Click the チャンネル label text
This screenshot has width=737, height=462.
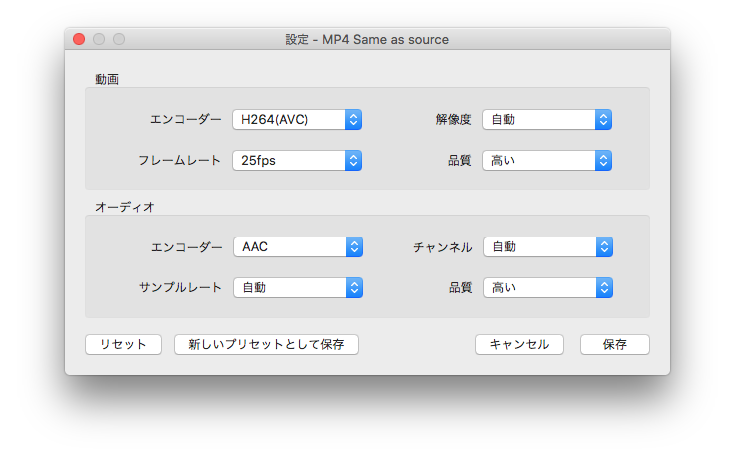point(442,247)
